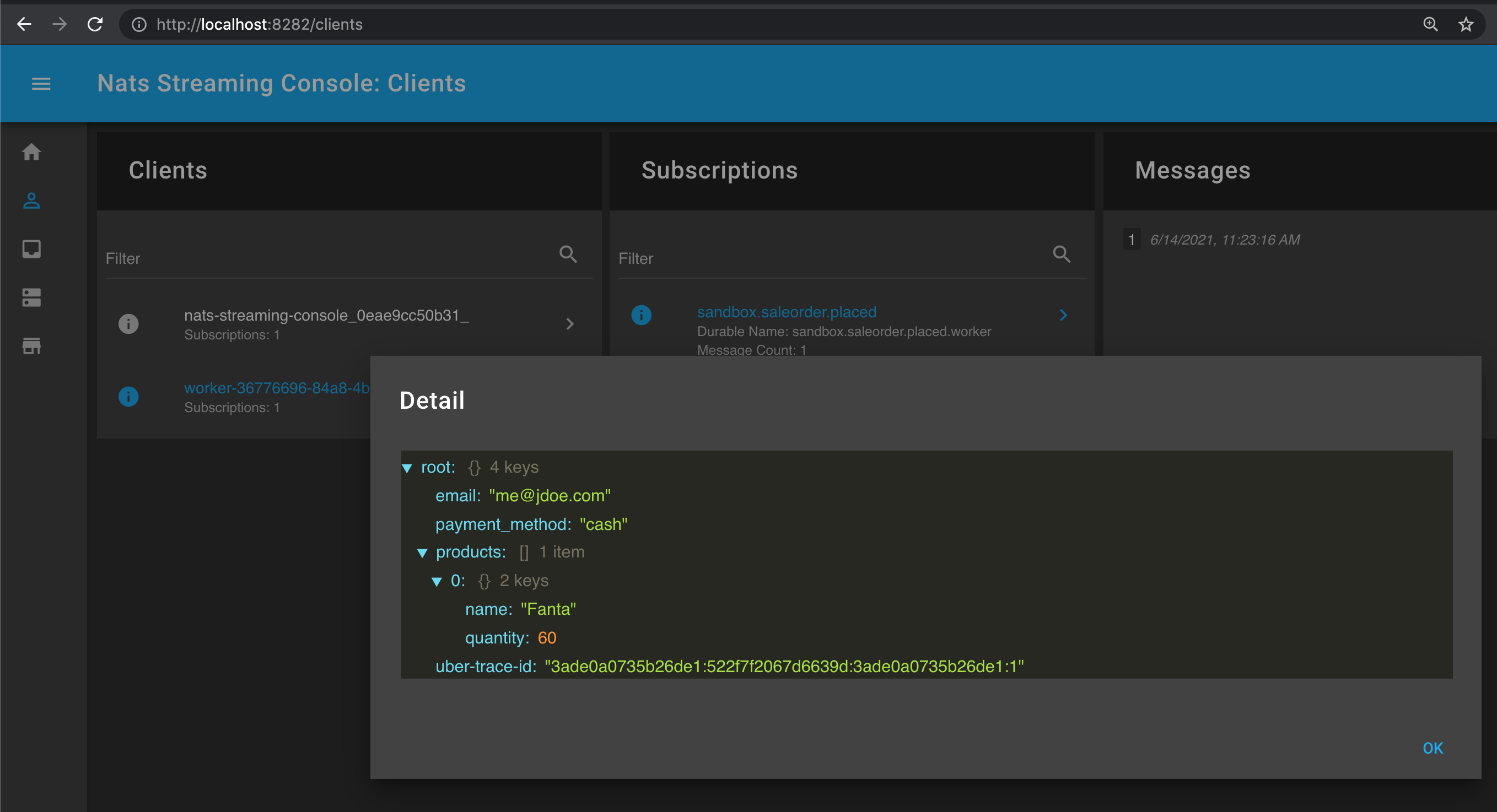Click info icon for sandbox.saleorder.placed subscription
This screenshot has height=812, width=1497.
coord(641,315)
